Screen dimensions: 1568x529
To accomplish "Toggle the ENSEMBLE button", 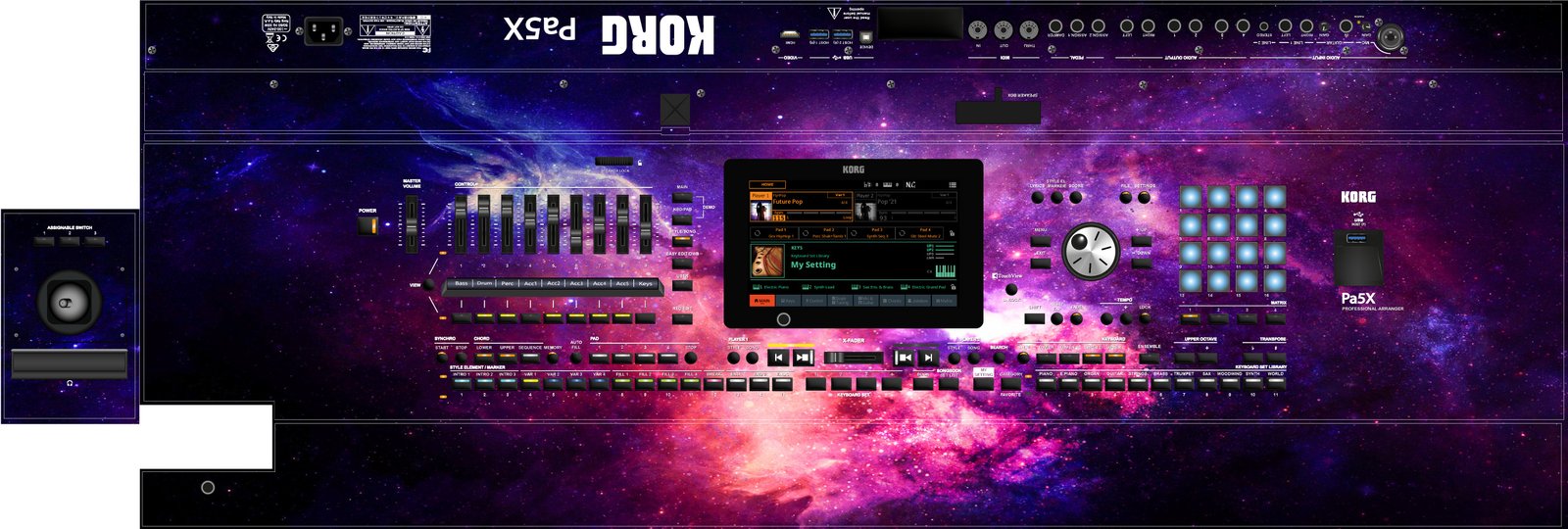I will [x=1149, y=358].
